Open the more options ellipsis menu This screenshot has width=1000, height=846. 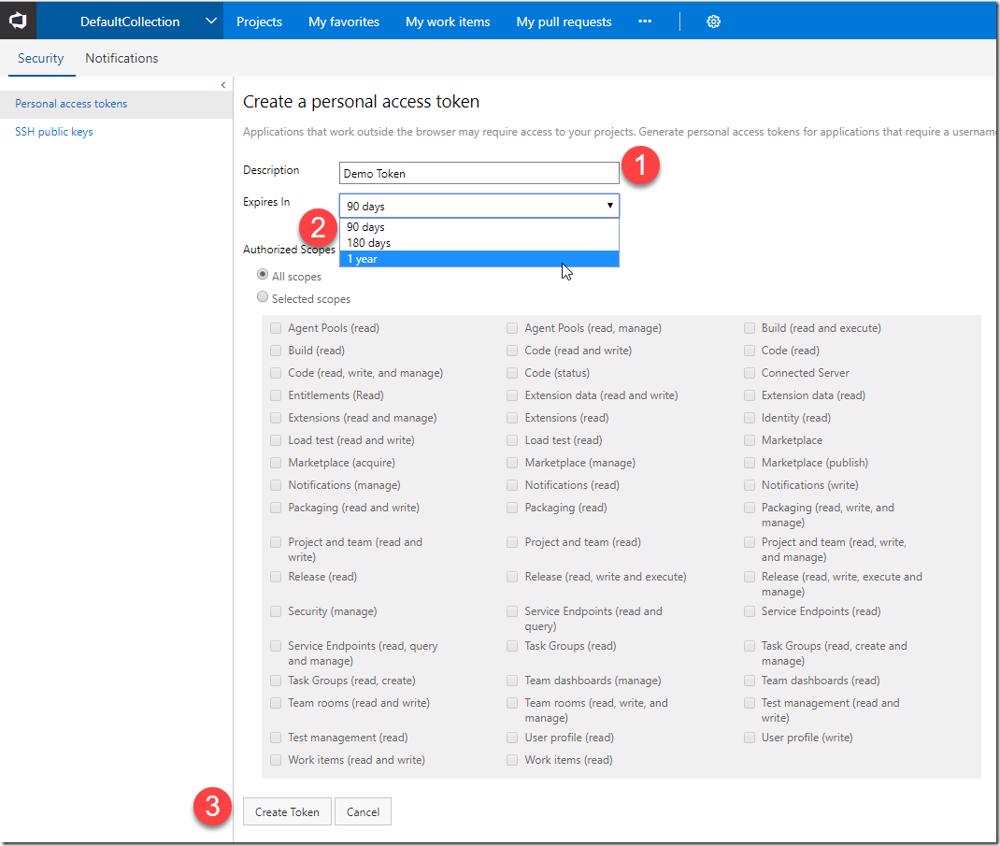645,22
